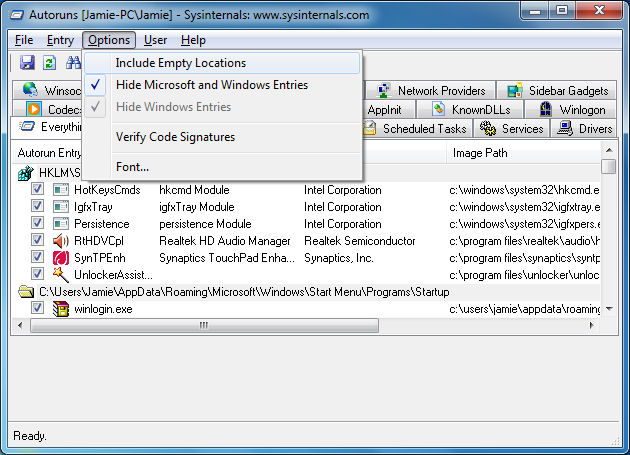Sort by the Autorun Entry column
Screen dimensions: 630x455
click(x=47, y=153)
